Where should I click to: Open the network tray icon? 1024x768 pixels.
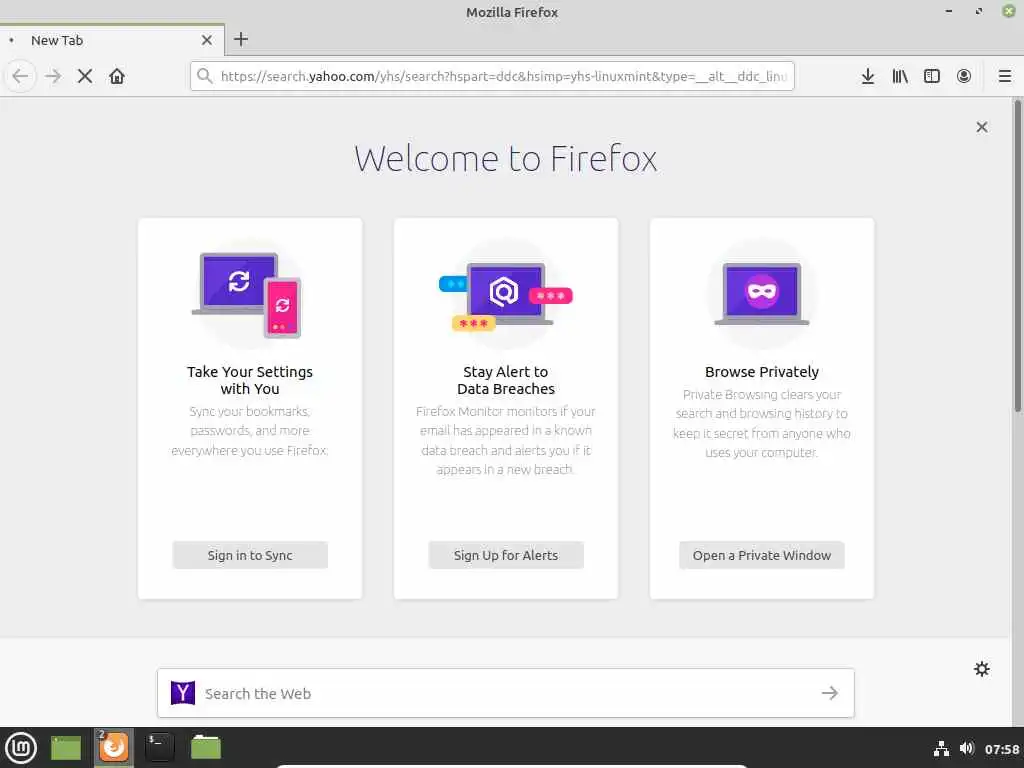pos(941,748)
